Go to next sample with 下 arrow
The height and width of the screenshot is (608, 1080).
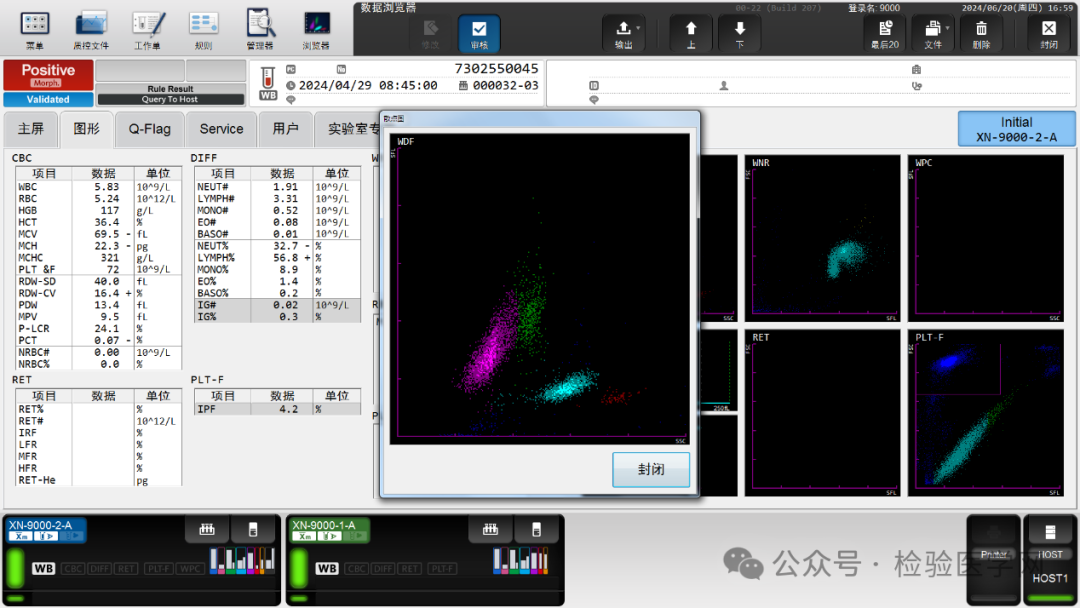point(740,34)
